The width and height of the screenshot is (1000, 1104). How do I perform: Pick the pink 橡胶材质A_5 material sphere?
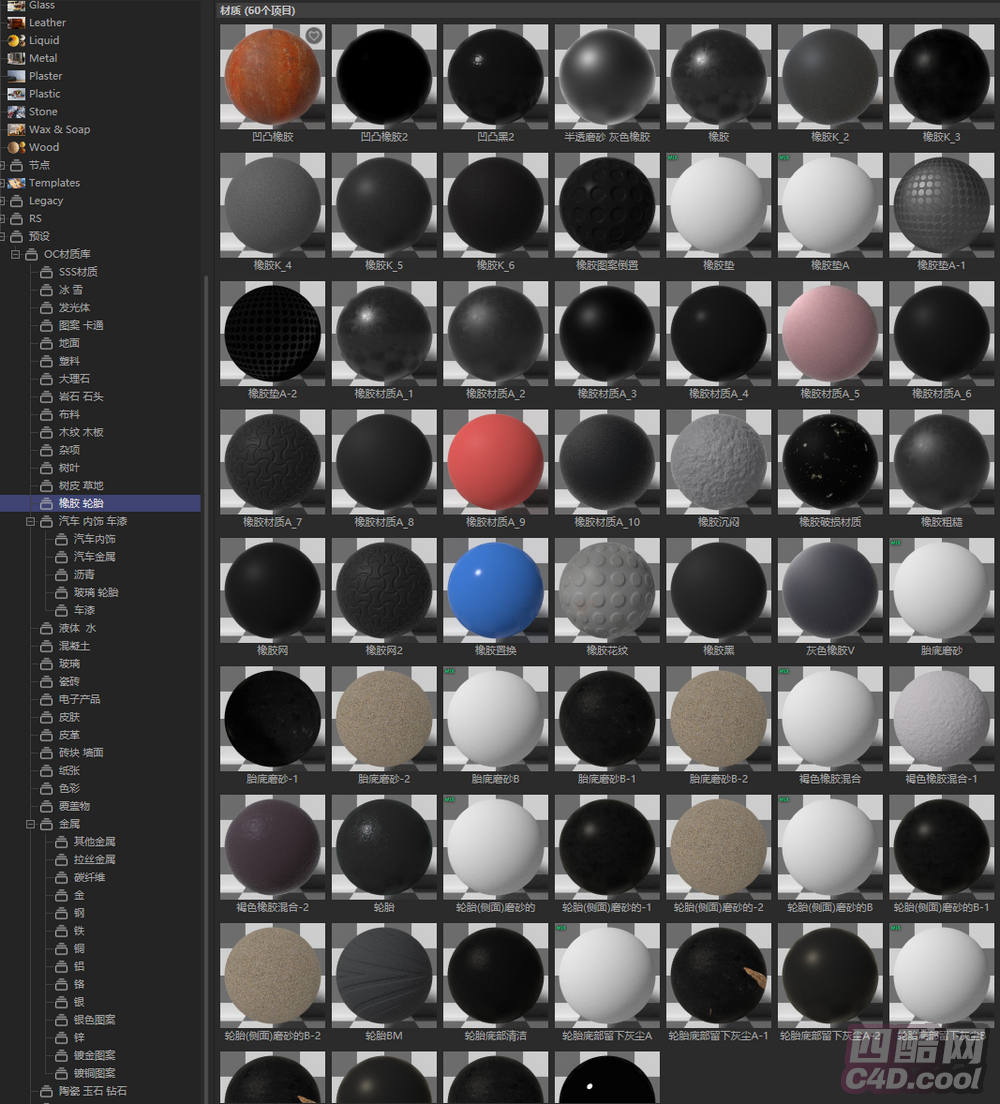(830, 334)
